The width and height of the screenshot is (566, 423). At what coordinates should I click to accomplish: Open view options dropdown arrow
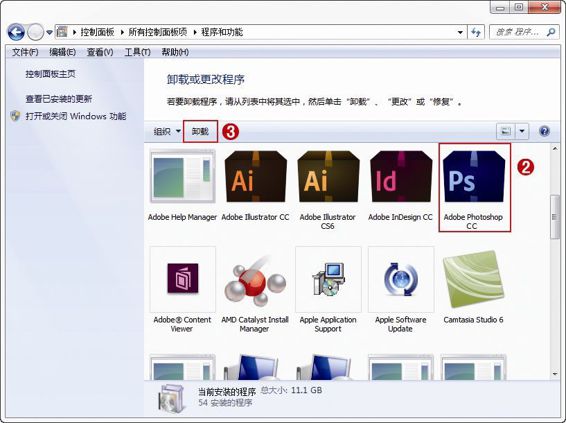(x=522, y=131)
